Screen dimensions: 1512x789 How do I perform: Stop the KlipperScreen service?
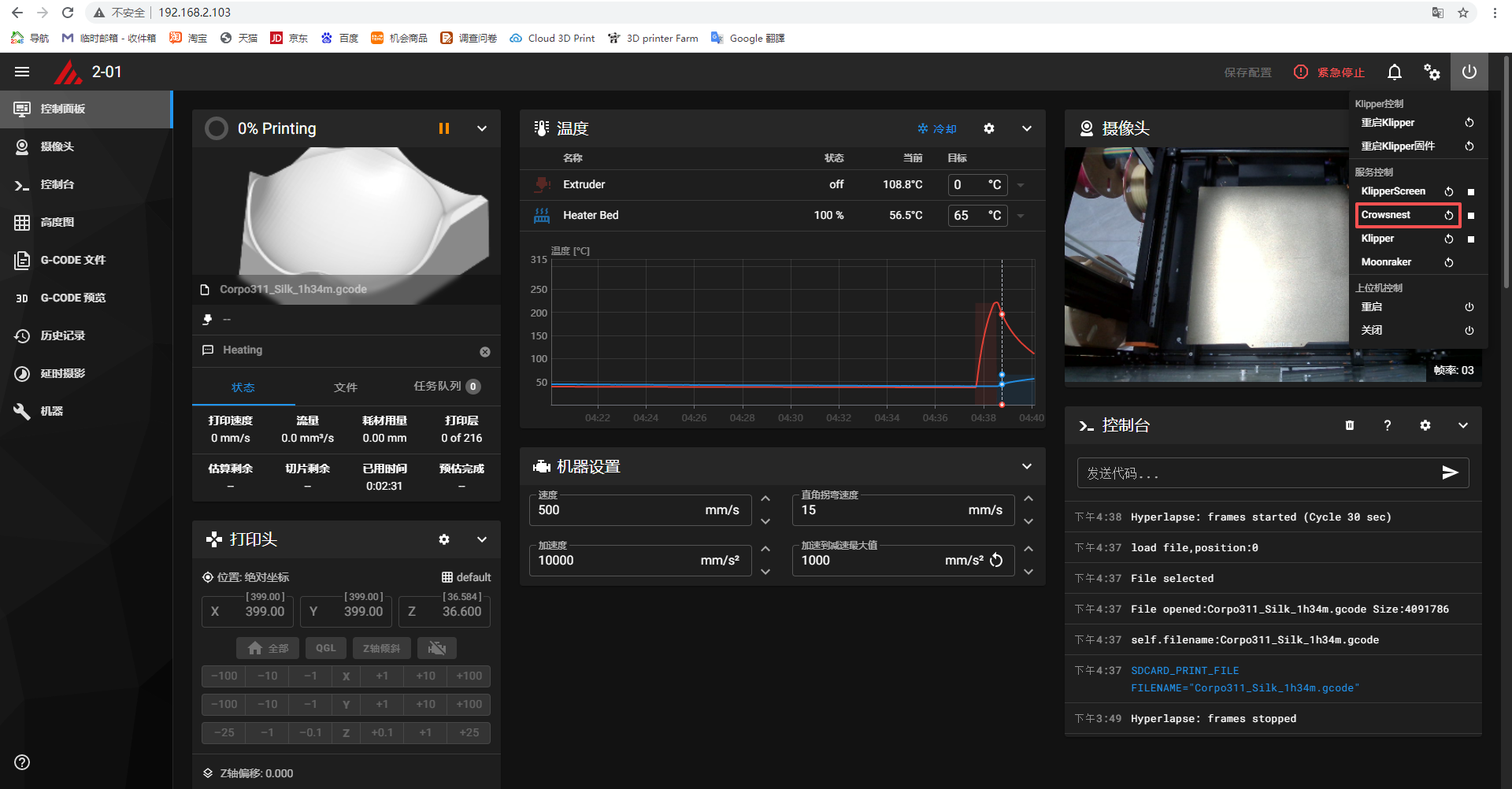[1470, 191]
